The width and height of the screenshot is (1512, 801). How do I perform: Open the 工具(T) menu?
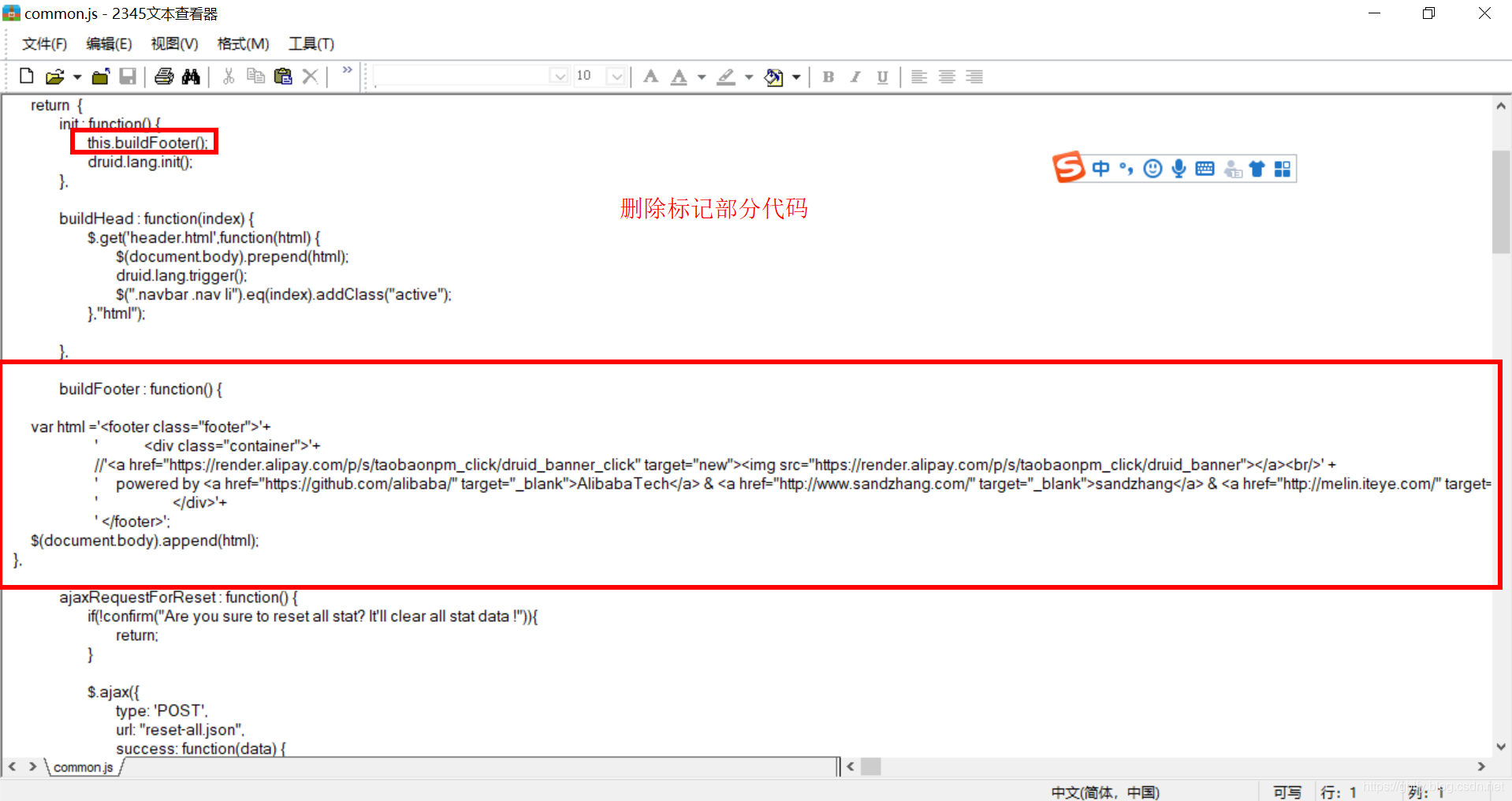click(x=311, y=44)
